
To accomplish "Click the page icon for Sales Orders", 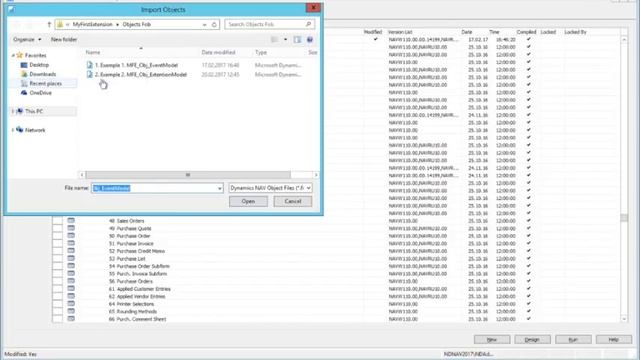I will pyautogui.click(x=71, y=221).
